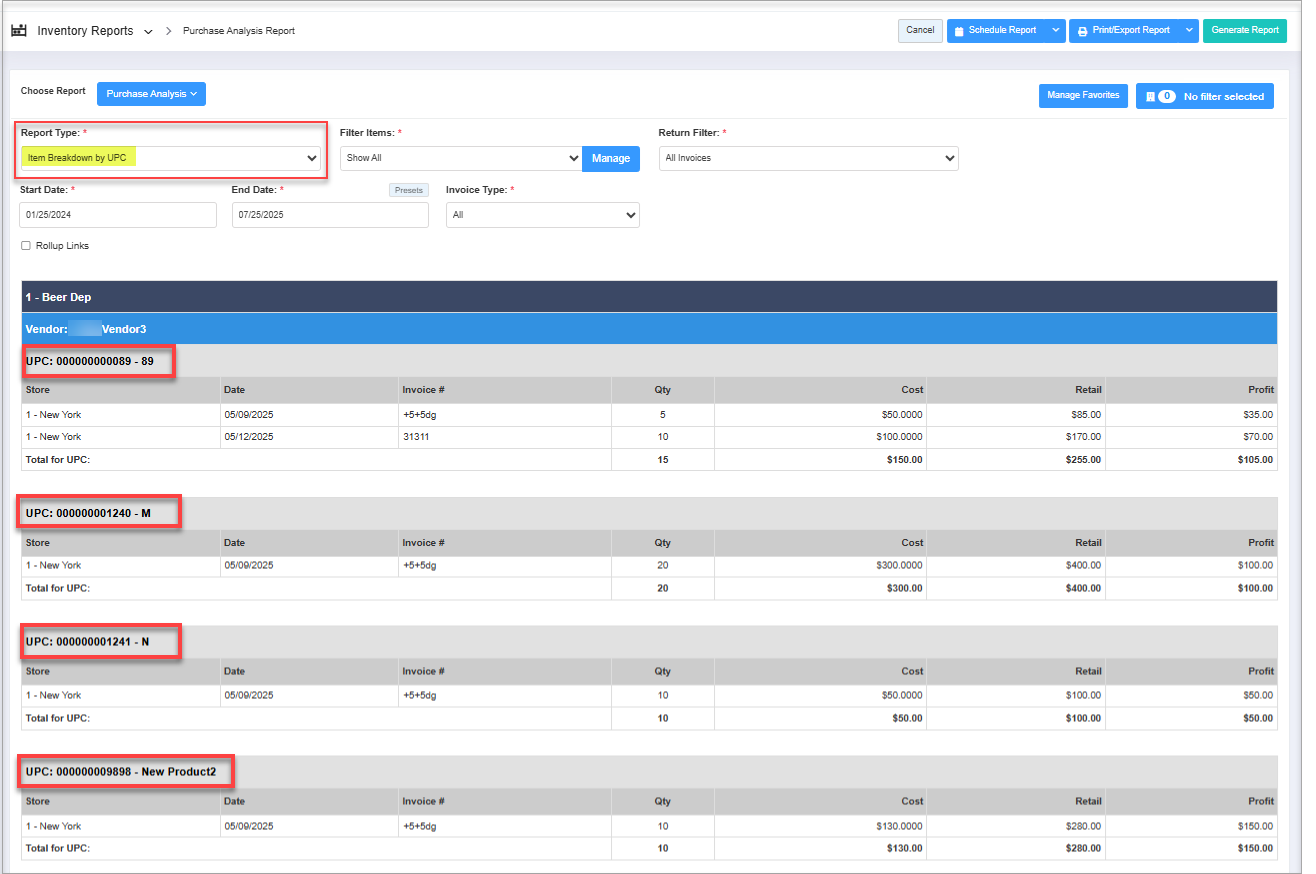This screenshot has height=874, width=1316.
Task: Open the Invoice Type dropdown
Action: pos(543,215)
